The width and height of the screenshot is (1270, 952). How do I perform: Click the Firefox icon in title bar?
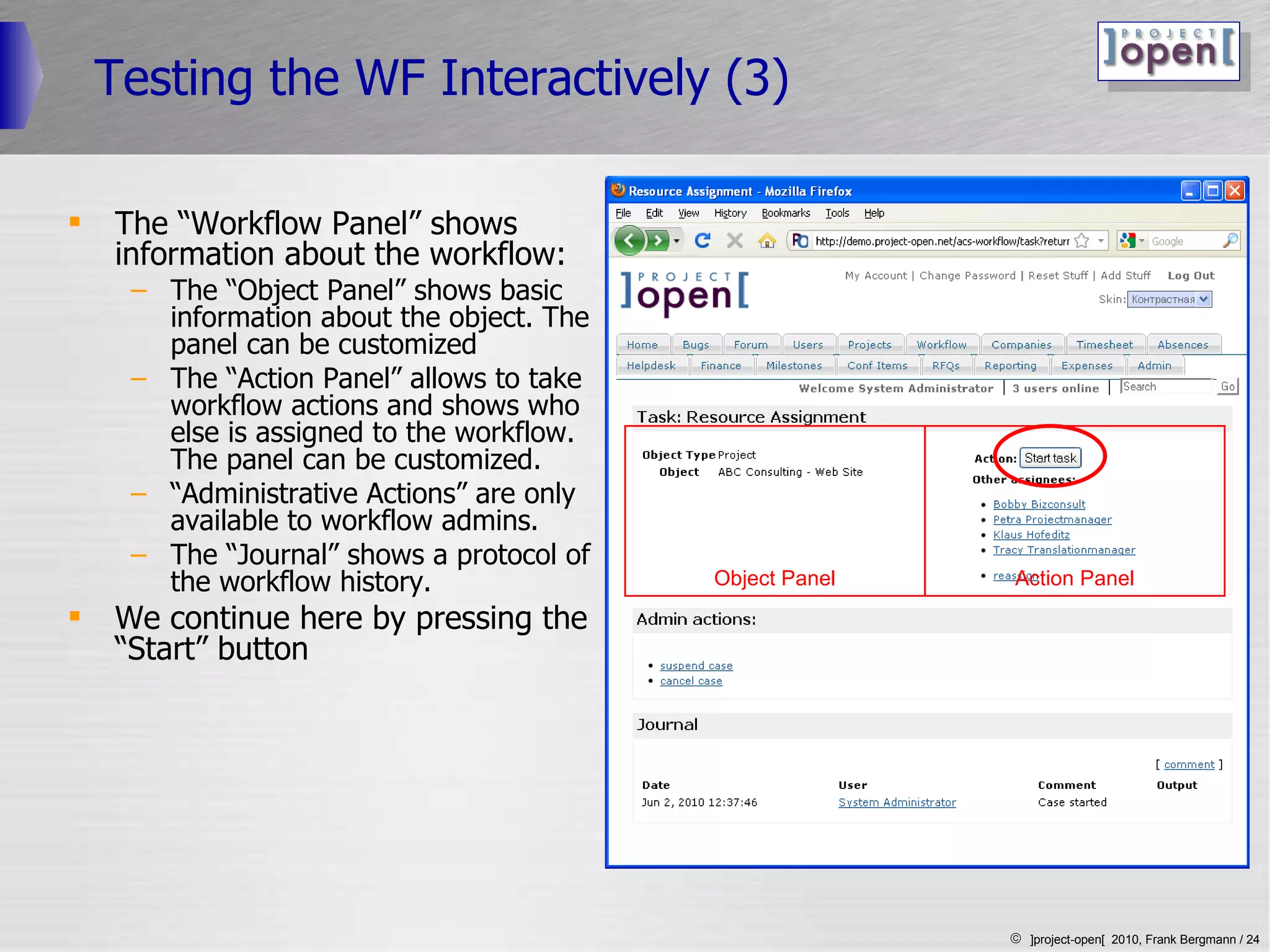(x=618, y=190)
